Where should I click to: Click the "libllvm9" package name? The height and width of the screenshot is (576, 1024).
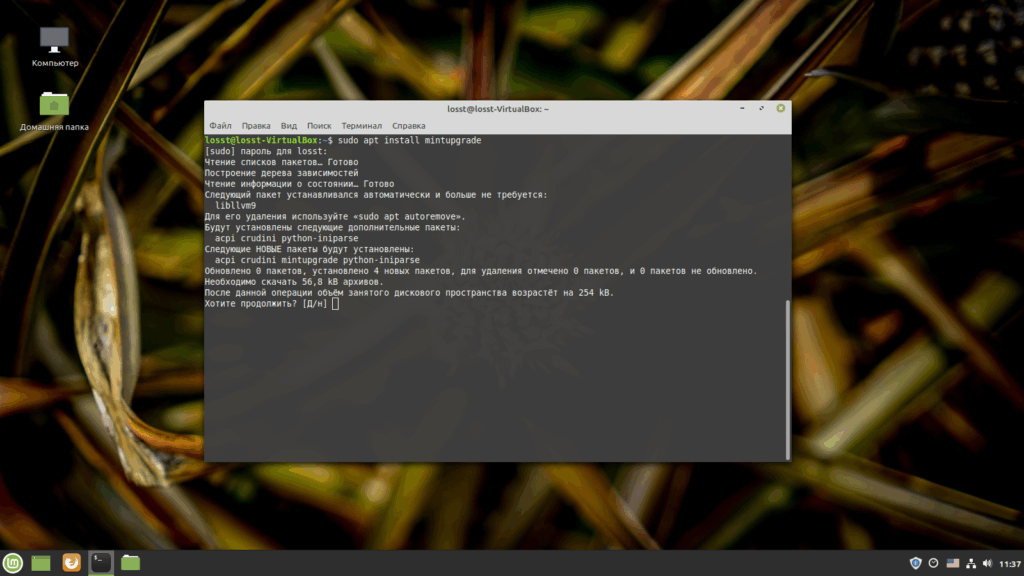click(235, 206)
